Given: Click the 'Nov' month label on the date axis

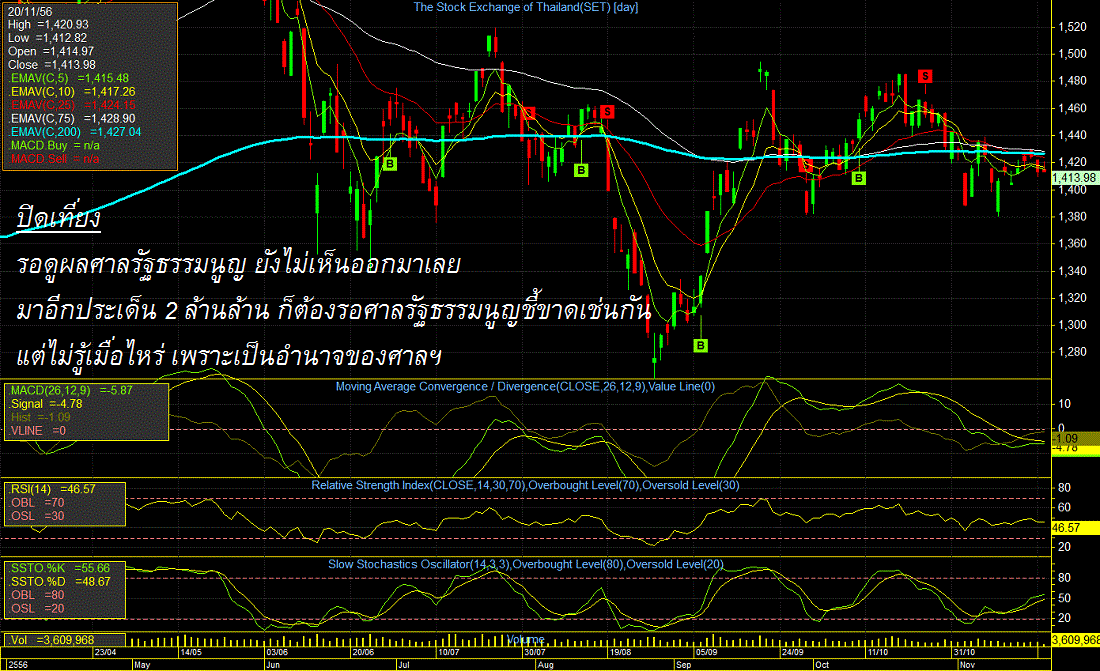Looking at the screenshot, I should coord(967,665).
